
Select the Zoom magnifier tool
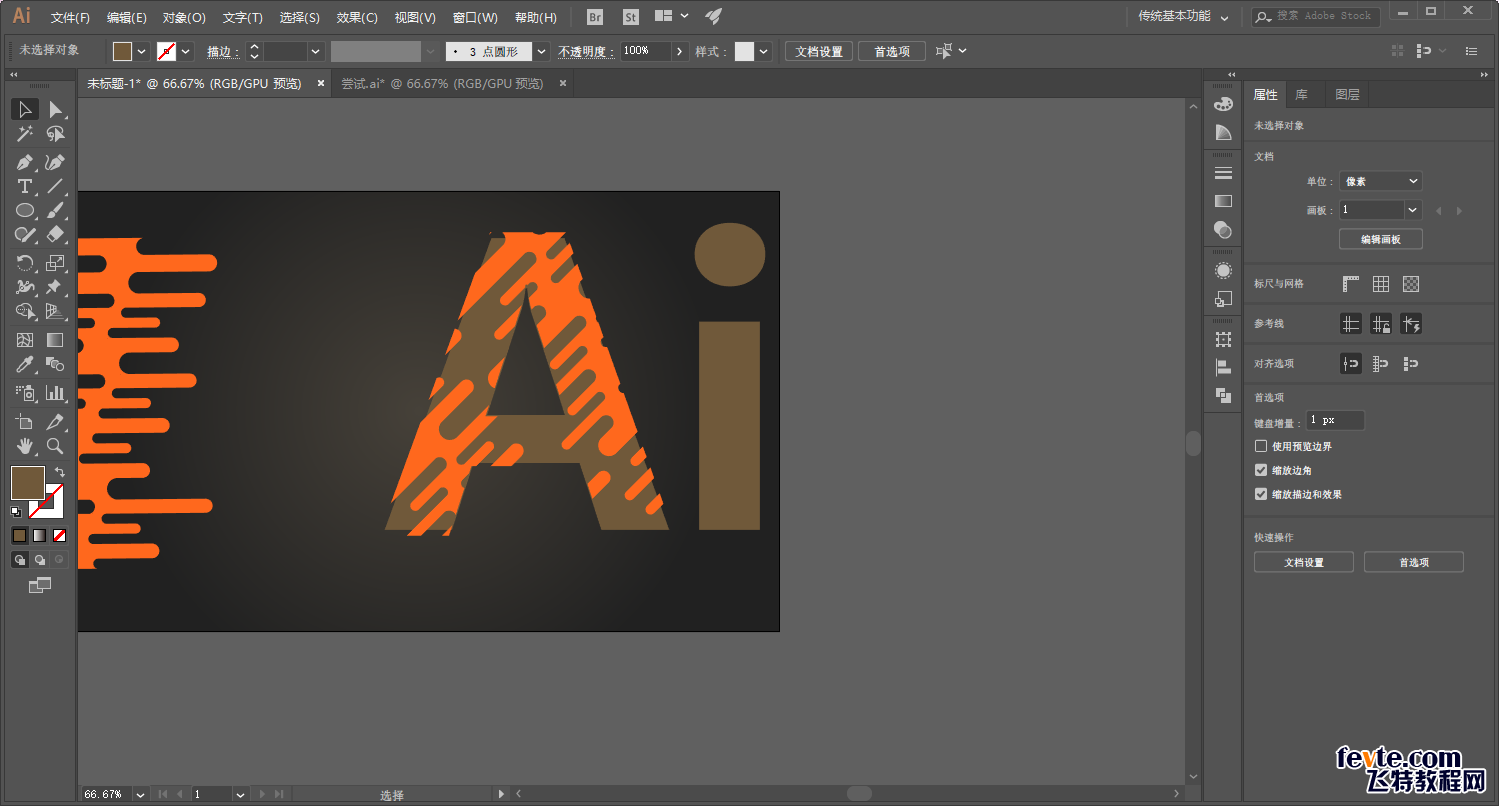click(x=55, y=446)
